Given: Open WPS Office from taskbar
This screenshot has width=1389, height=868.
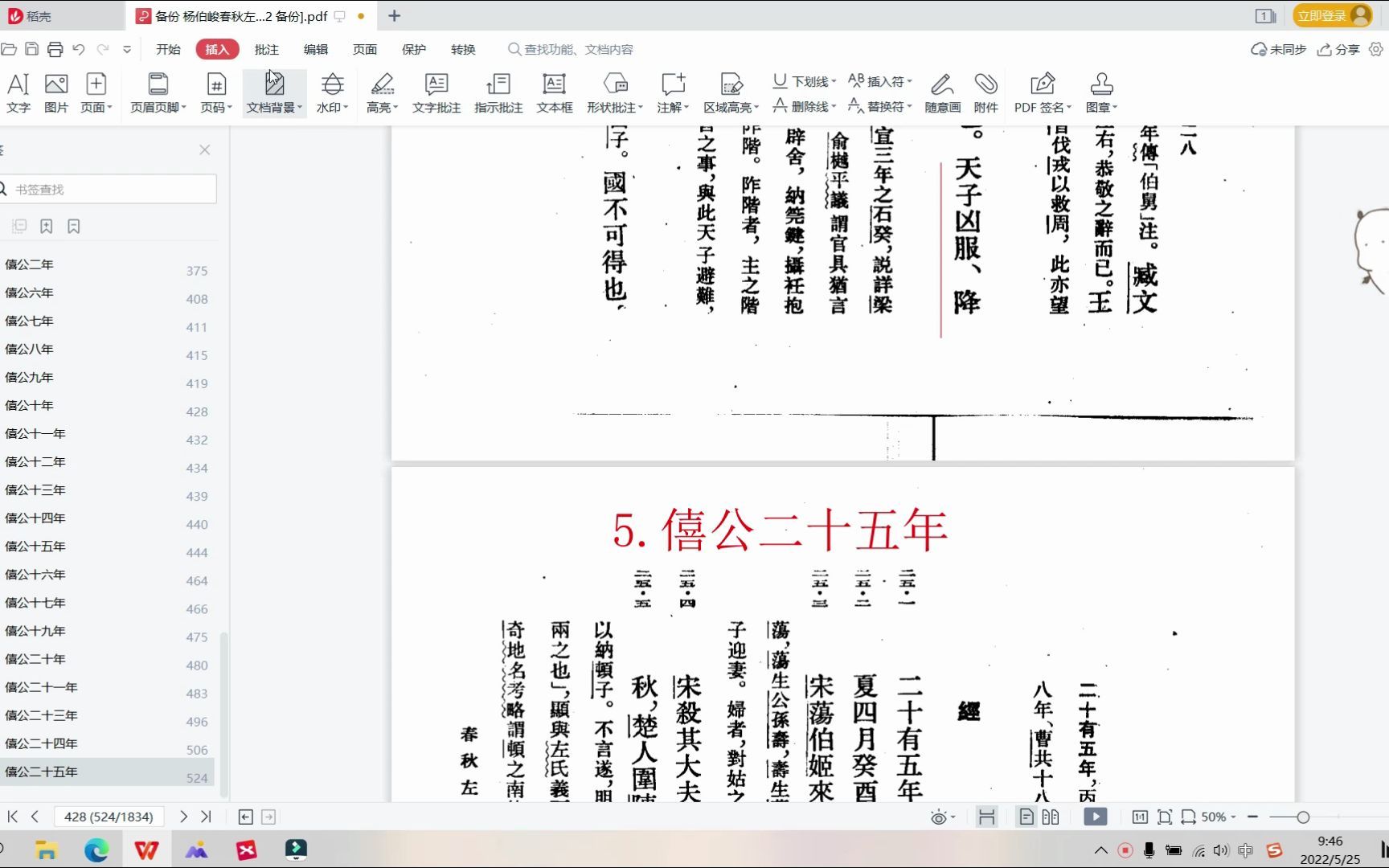Looking at the screenshot, I should point(146,850).
